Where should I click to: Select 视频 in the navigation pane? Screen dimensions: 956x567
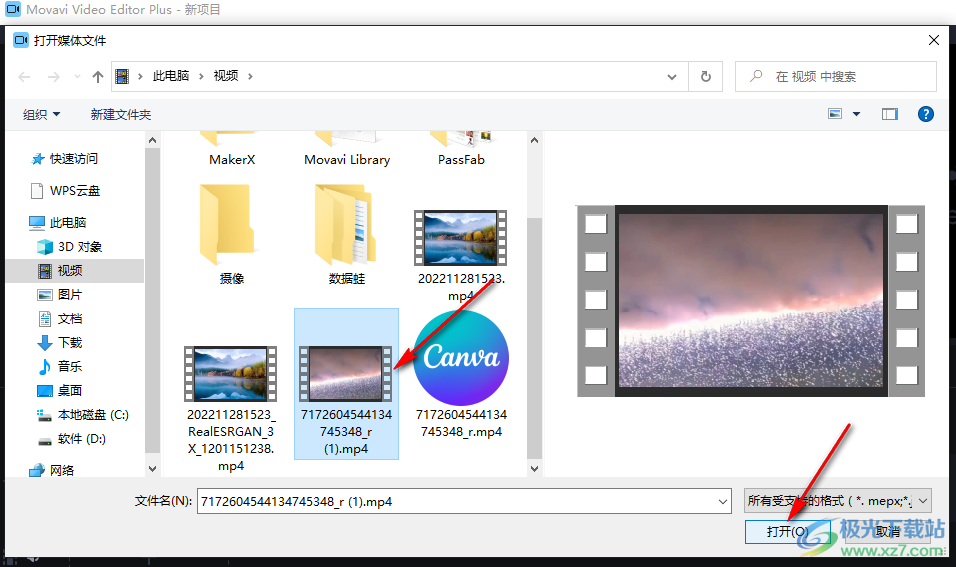(74, 271)
